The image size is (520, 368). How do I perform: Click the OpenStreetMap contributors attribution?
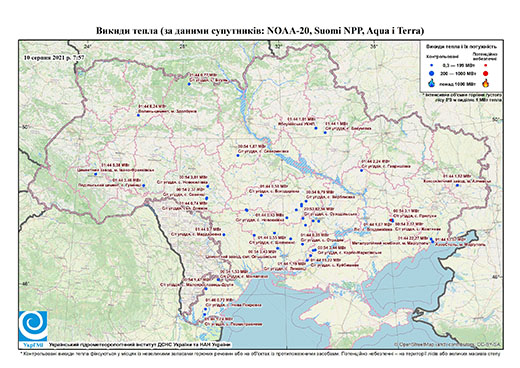tap(448, 345)
